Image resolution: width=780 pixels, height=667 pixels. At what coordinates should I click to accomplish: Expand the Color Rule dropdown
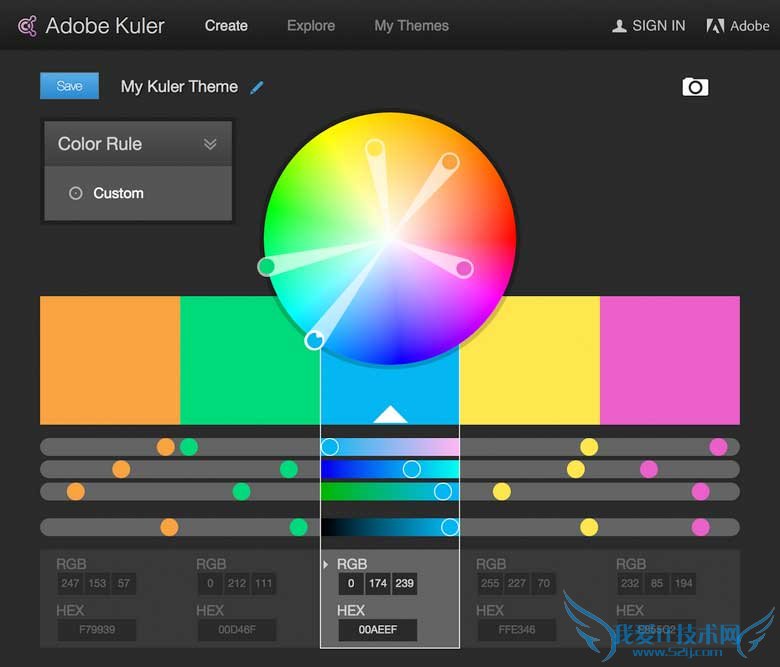pos(210,144)
